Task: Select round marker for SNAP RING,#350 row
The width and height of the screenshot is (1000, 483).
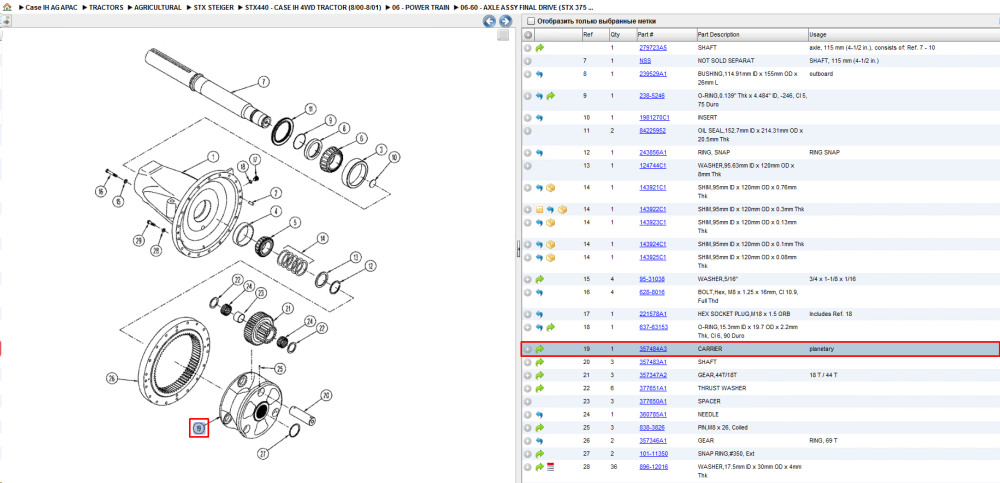Action: click(527, 454)
